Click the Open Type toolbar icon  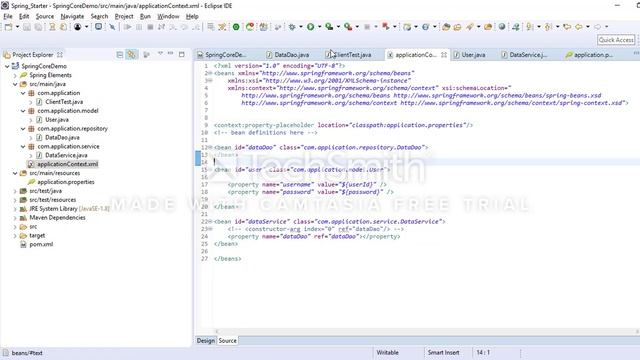point(446,27)
